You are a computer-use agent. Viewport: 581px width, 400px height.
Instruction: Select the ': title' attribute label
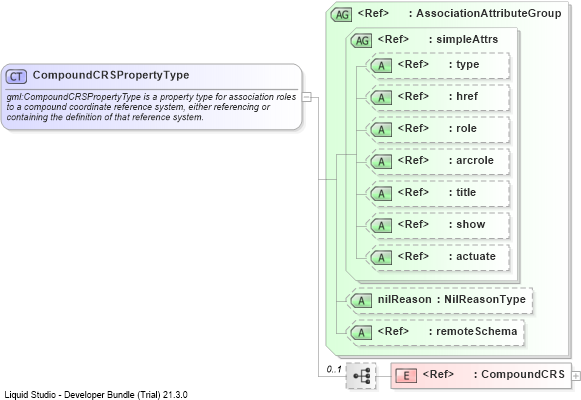point(462,192)
